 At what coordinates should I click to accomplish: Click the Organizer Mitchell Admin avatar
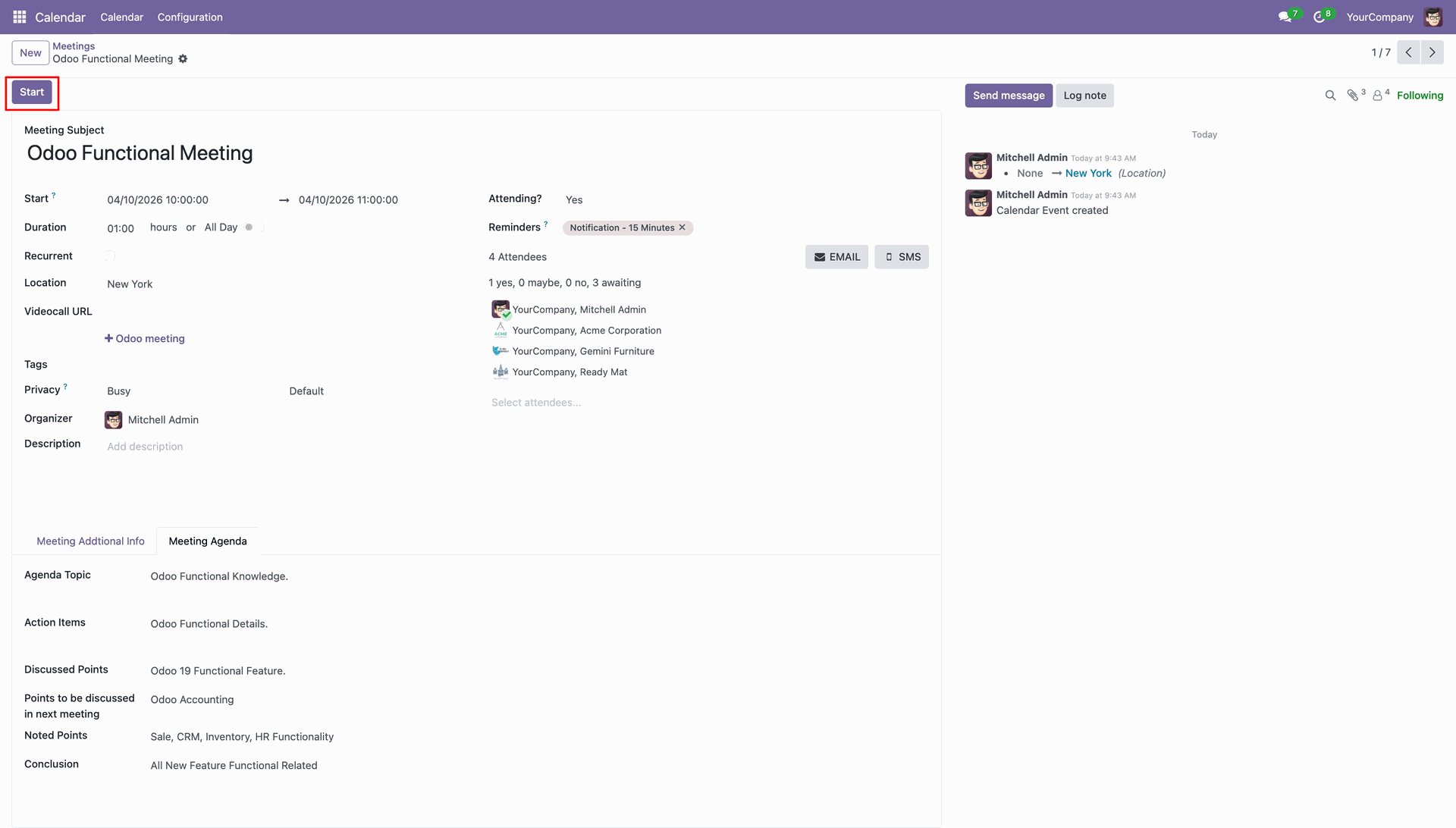114,420
